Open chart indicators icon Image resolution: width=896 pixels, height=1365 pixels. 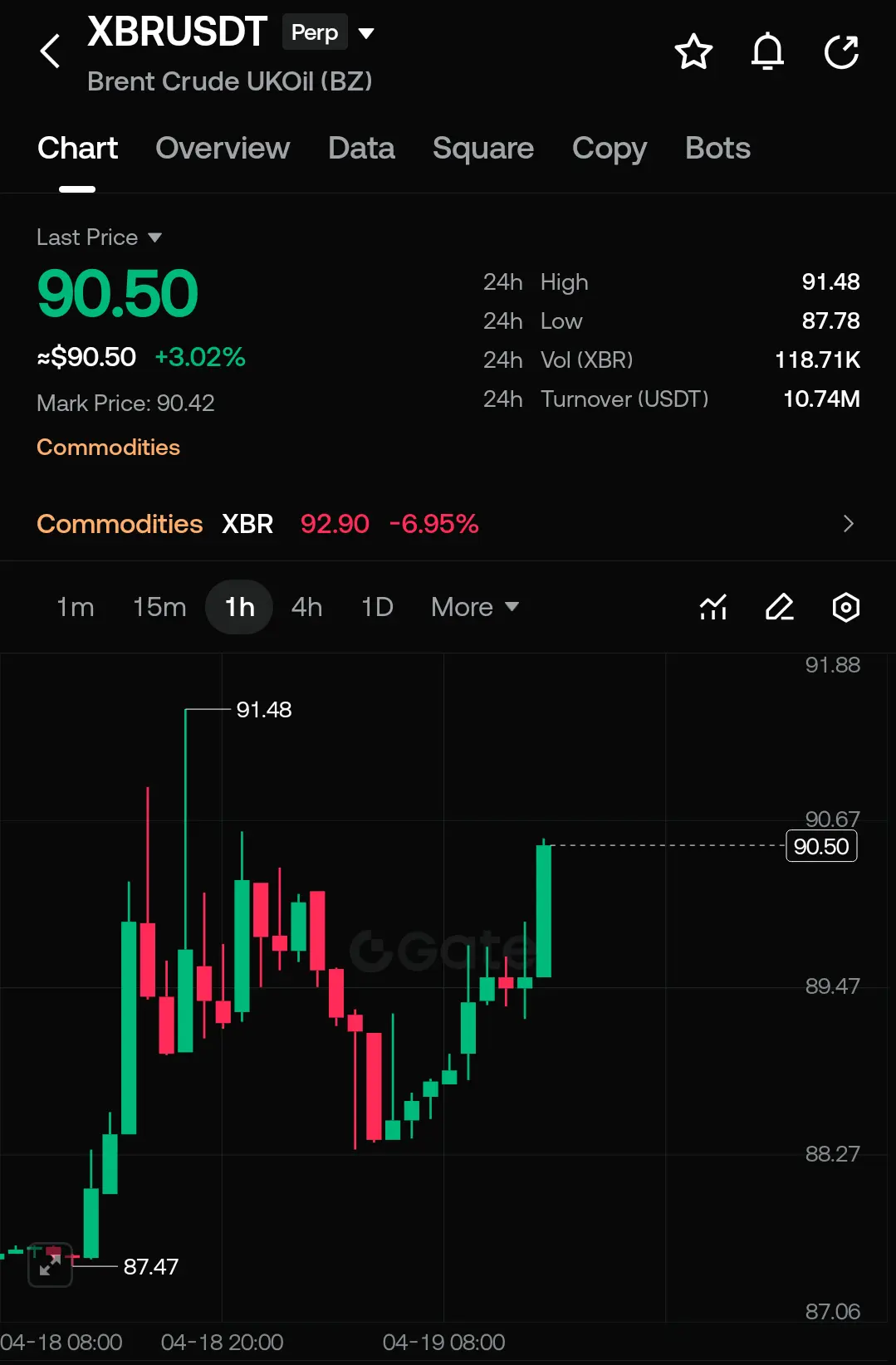[713, 607]
